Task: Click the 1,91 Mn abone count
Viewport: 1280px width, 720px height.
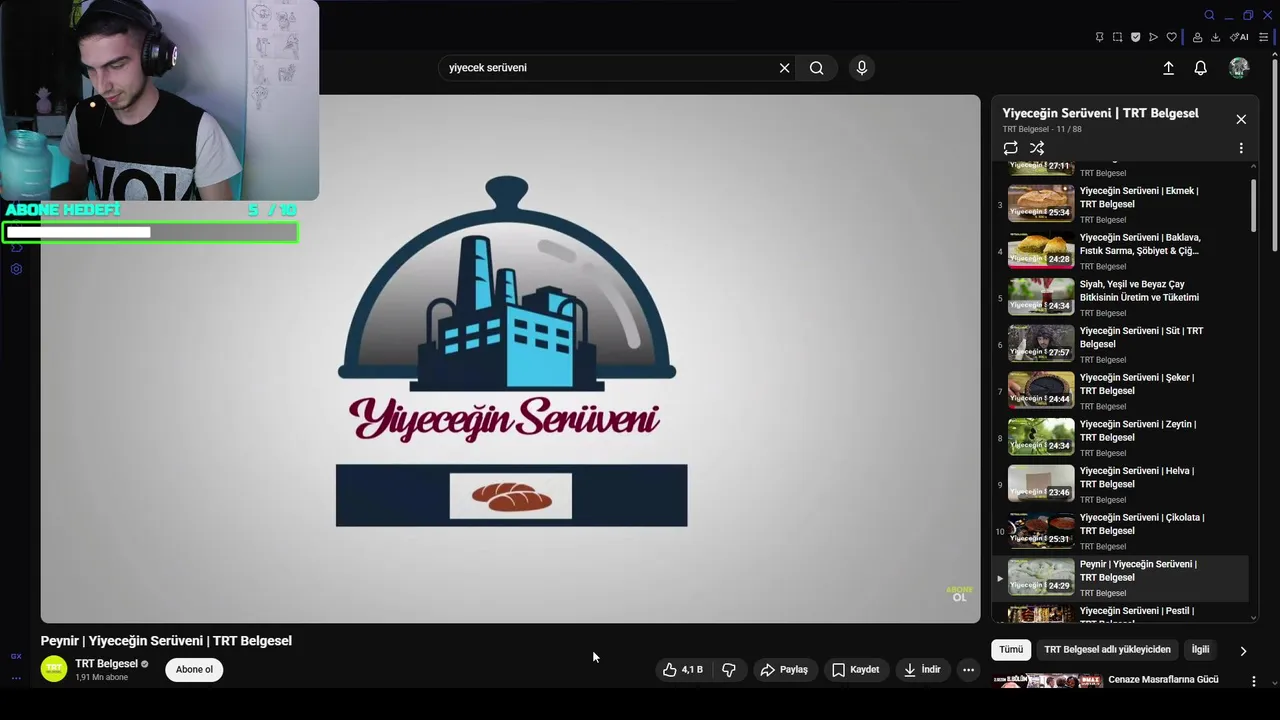Action: (102, 678)
